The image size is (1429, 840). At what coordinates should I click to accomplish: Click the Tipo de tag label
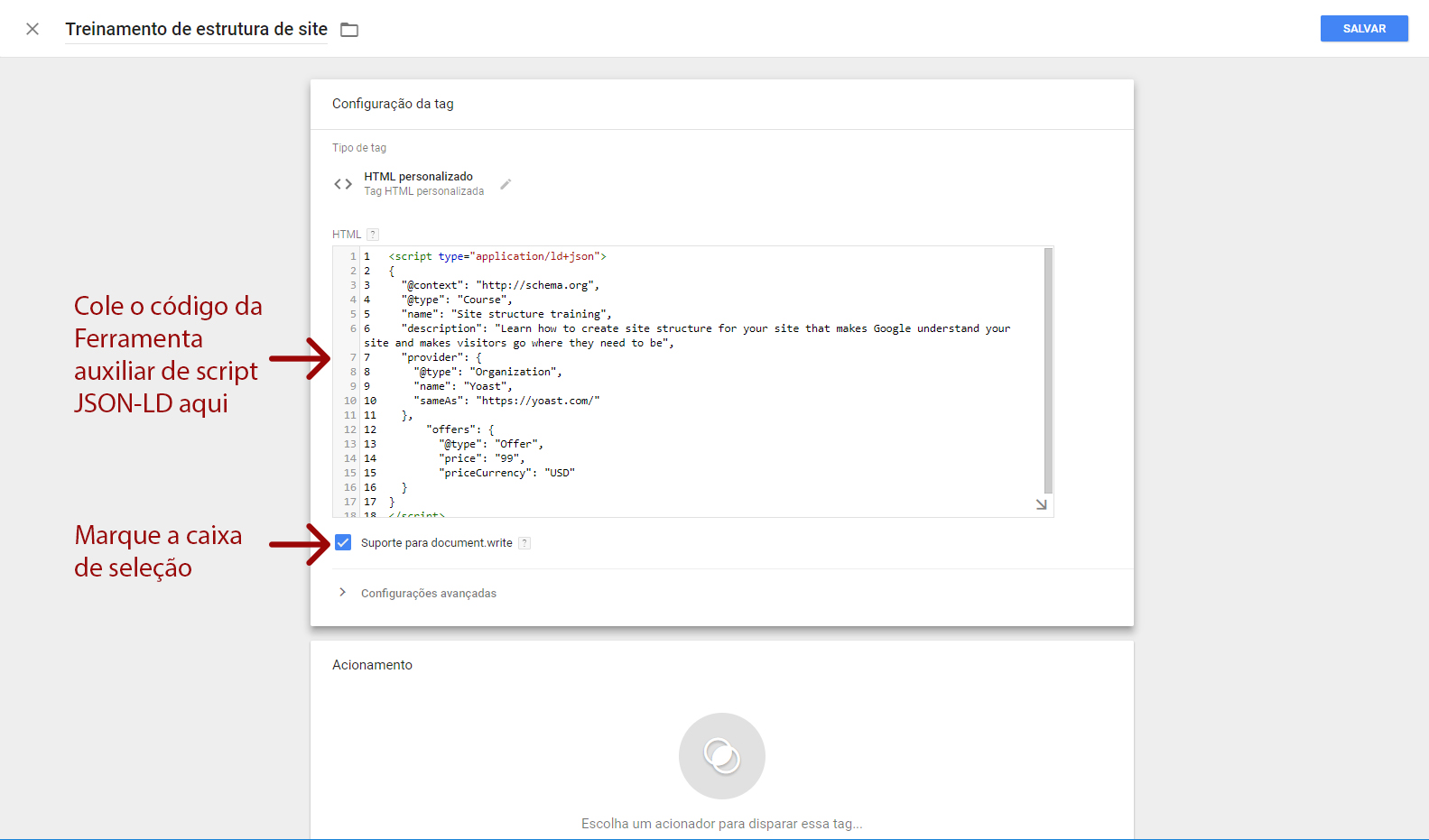pos(359,148)
